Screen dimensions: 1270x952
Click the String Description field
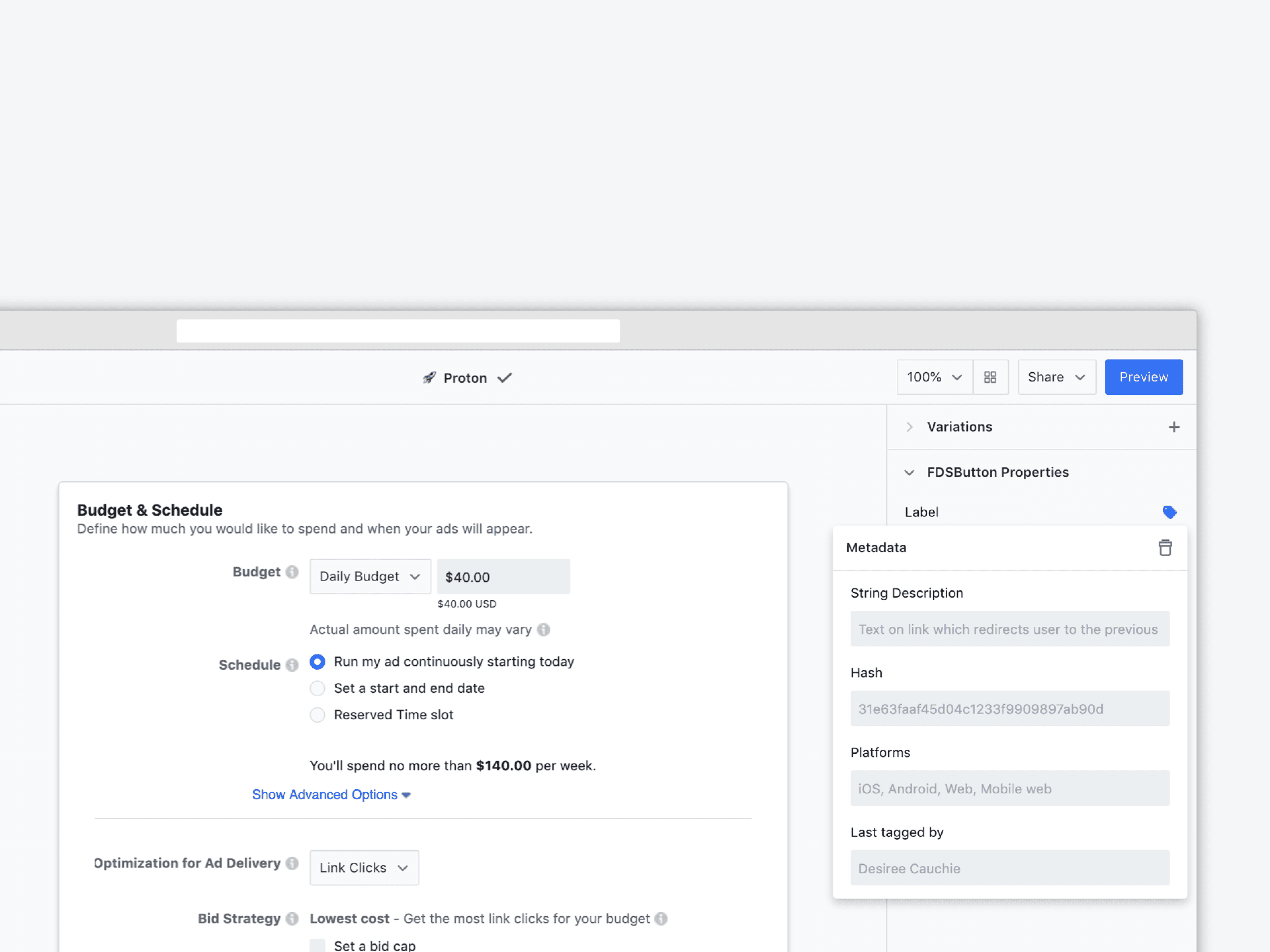[1010, 629]
